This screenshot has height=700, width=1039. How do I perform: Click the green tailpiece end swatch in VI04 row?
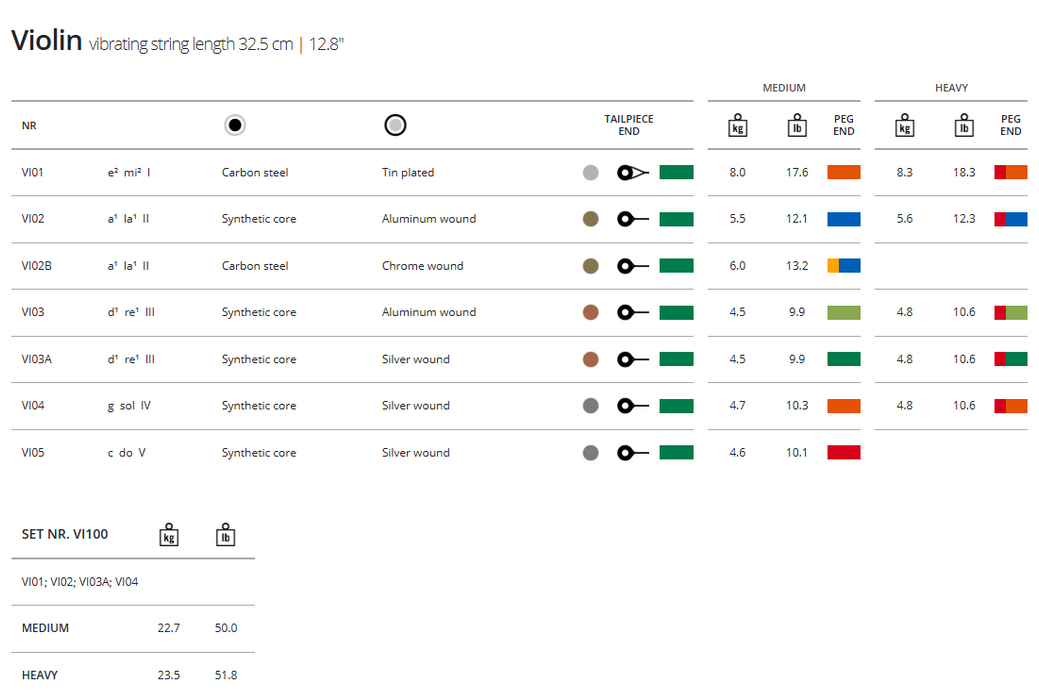coord(676,406)
